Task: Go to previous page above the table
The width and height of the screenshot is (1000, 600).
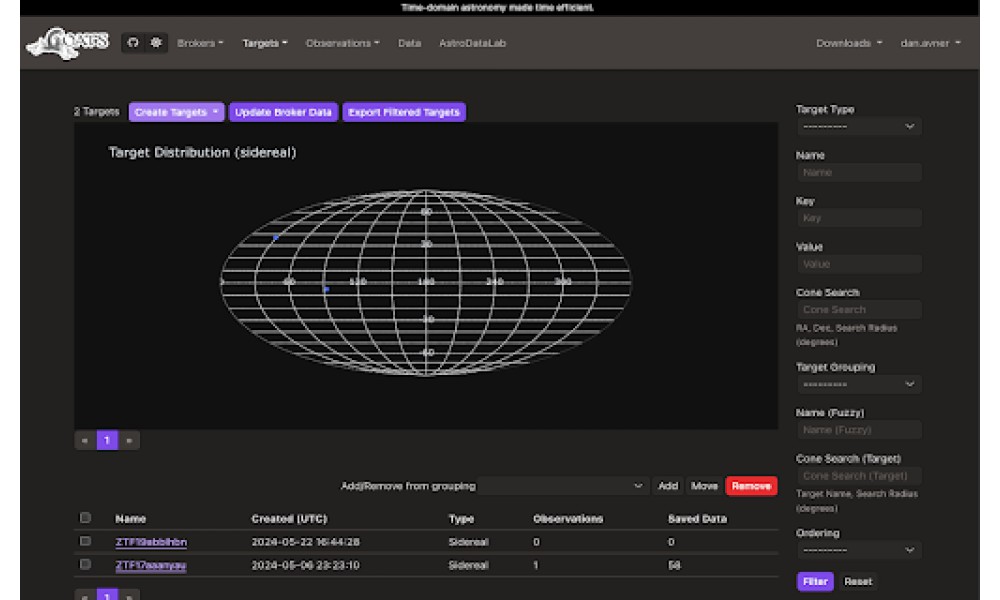Action: (85, 441)
